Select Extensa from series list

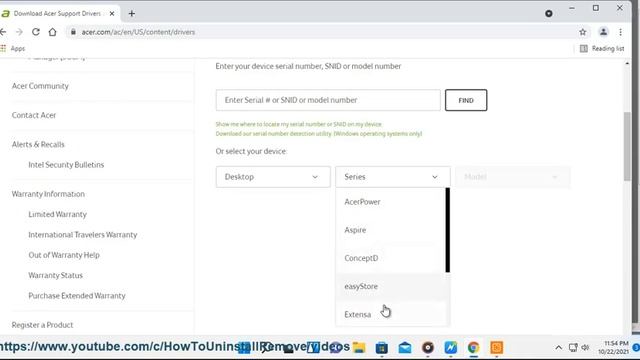(x=358, y=314)
